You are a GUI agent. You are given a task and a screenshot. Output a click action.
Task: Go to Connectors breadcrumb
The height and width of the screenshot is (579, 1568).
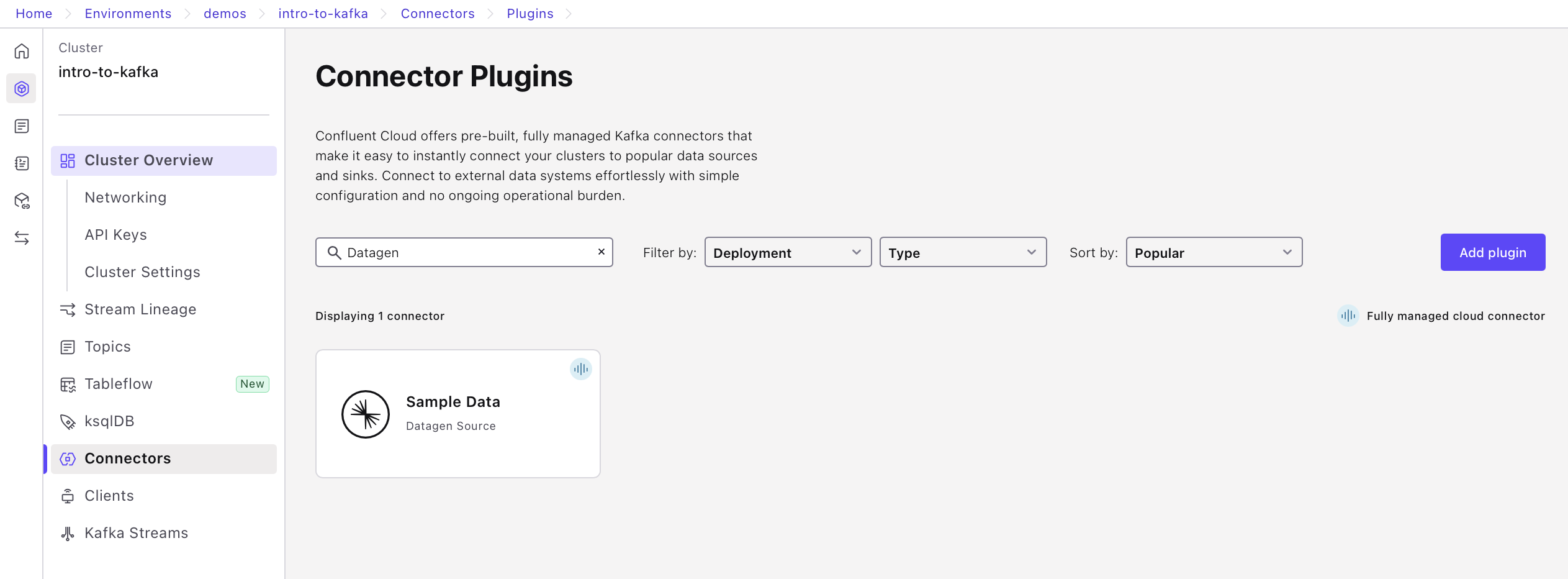pyautogui.click(x=438, y=14)
